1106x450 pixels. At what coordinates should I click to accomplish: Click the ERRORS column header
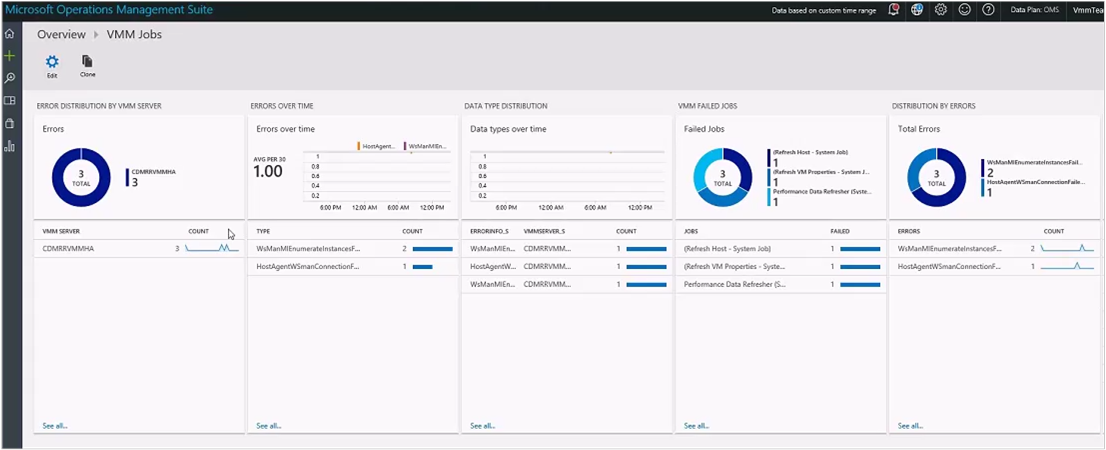coord(908,231)
